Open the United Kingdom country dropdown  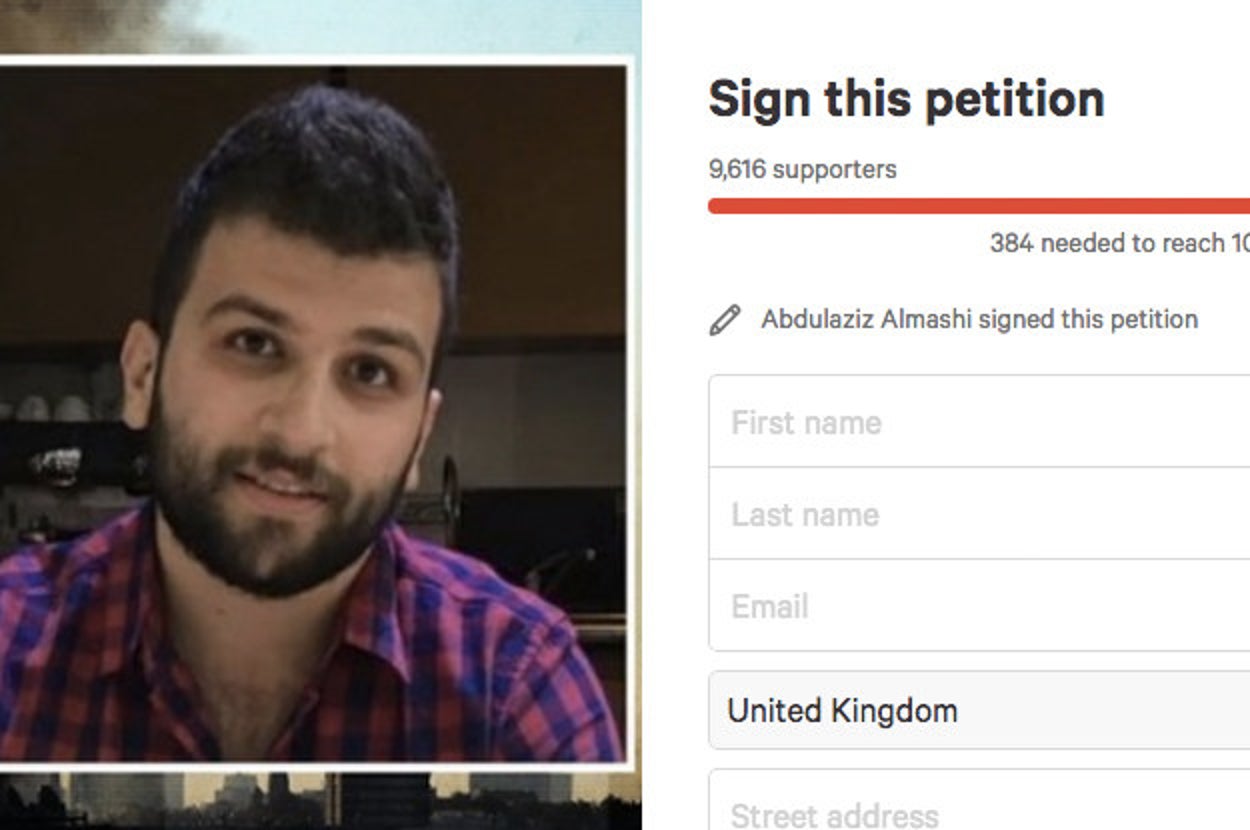[x=979, y=710]
